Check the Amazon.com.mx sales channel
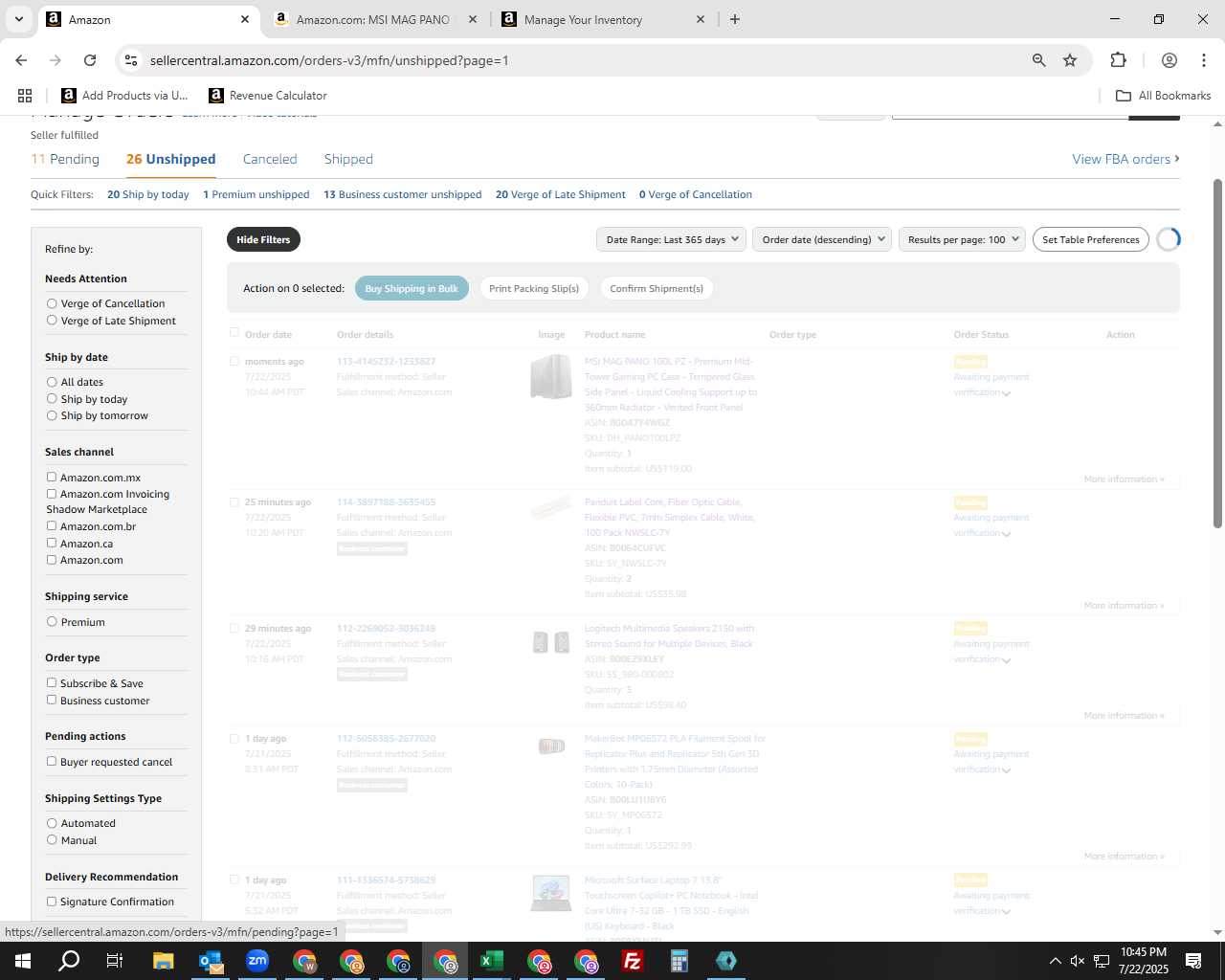Image resolution: width=1225 pixels, height=980 pixels. (52, 477)
